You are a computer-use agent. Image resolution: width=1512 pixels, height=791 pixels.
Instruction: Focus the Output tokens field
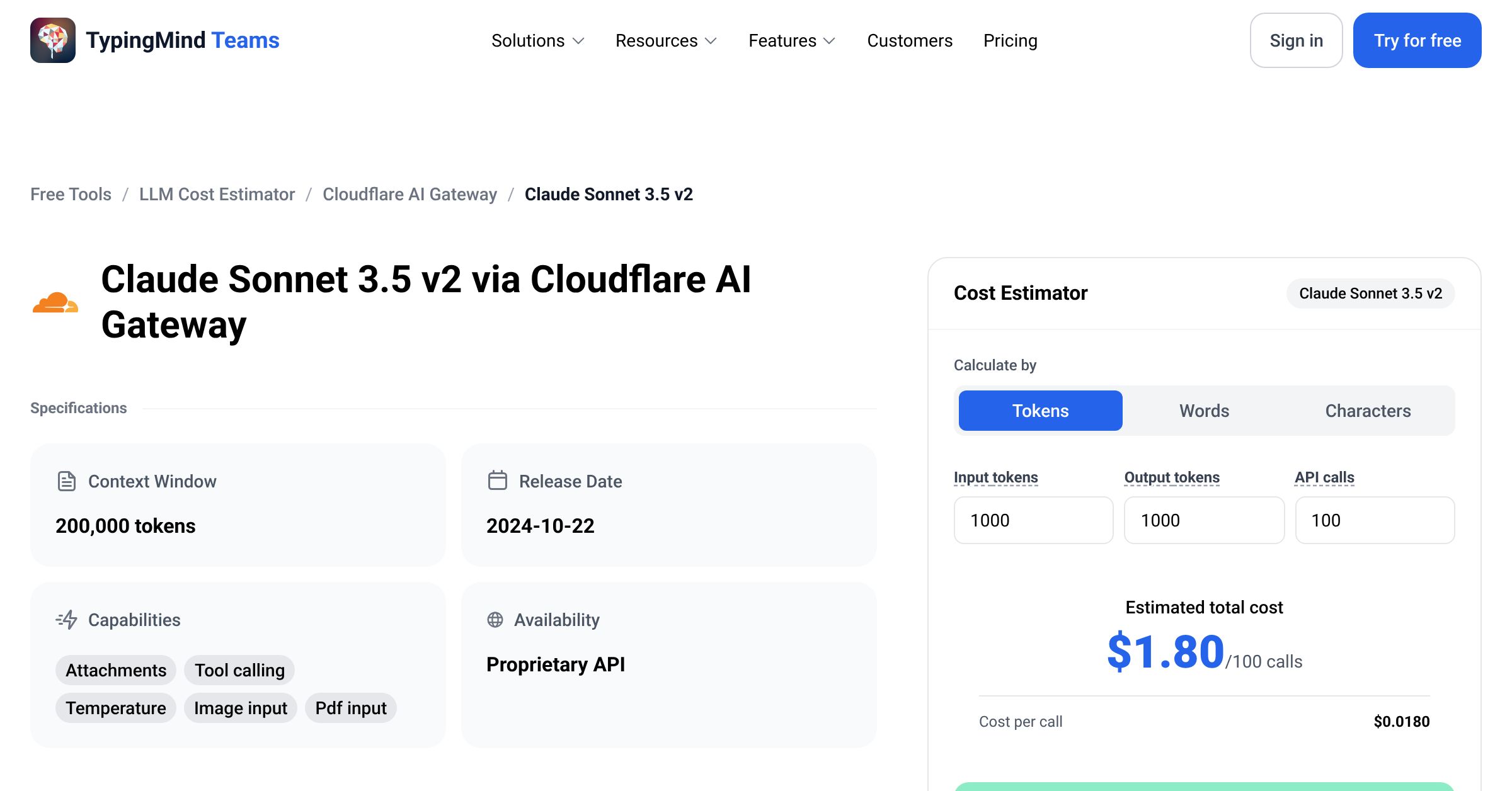click(1205, 520)
